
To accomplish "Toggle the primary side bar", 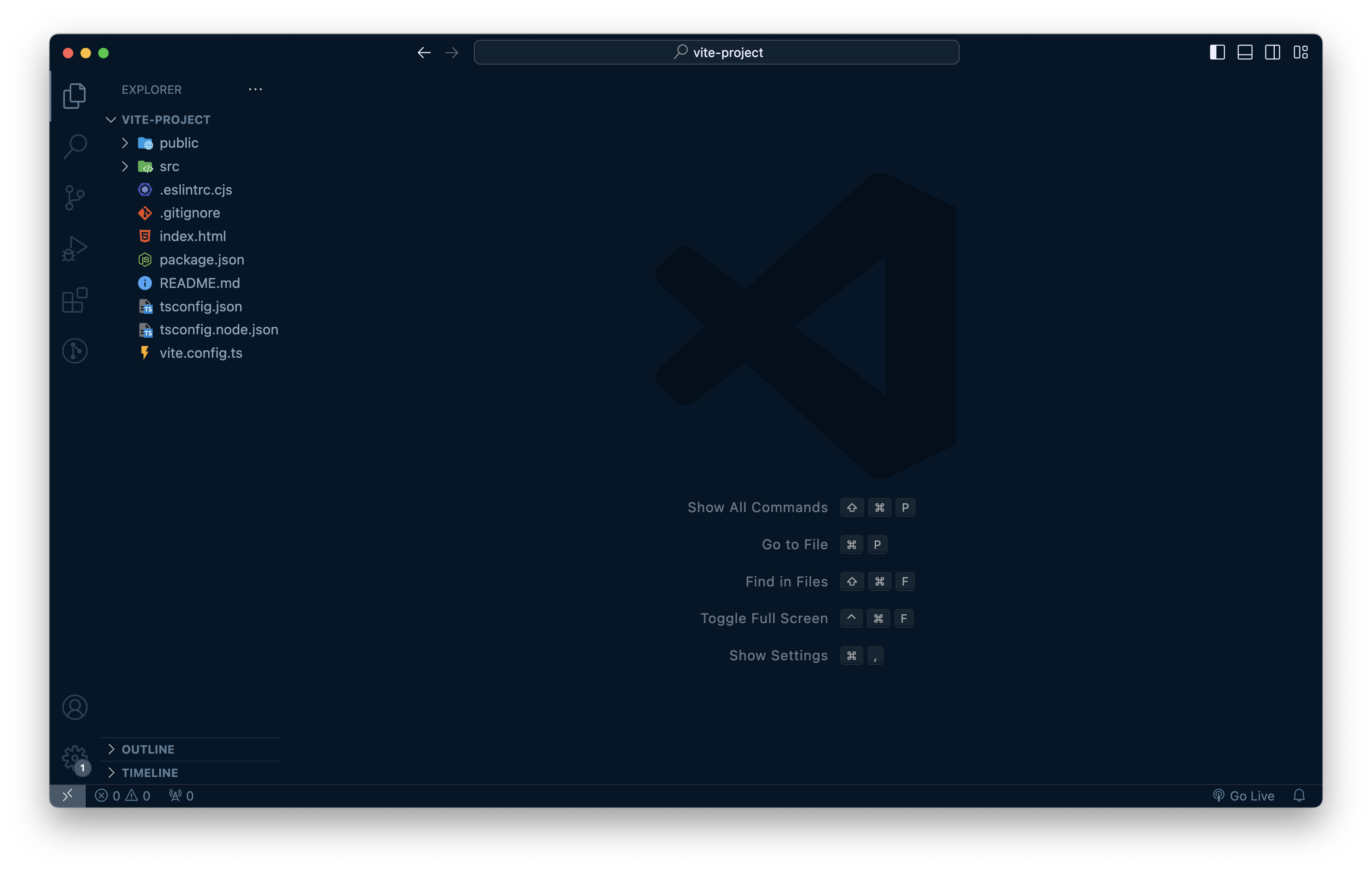I will [1217, 53].
